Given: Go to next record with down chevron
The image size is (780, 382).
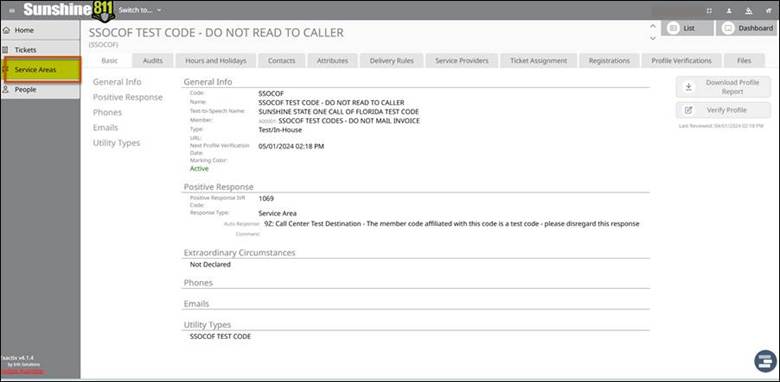Looking at the screenshot, I should (x=653, y=38).
